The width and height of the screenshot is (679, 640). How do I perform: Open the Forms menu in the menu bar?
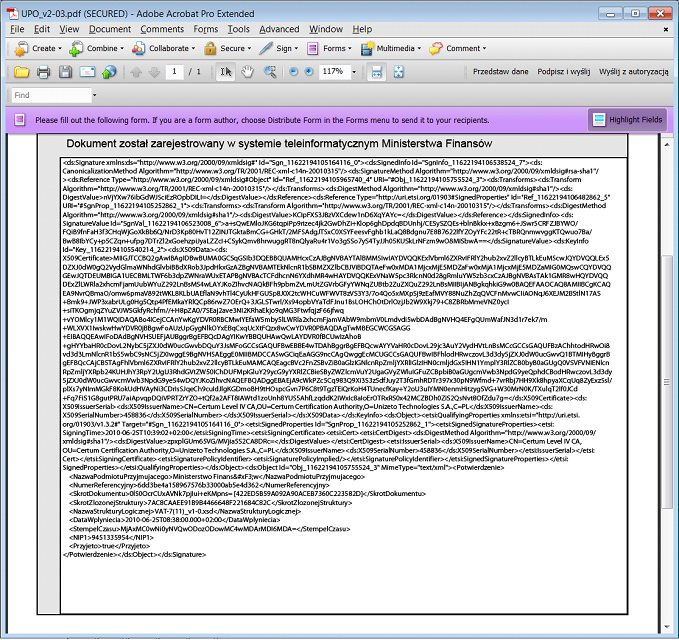(x=206, y=29)
